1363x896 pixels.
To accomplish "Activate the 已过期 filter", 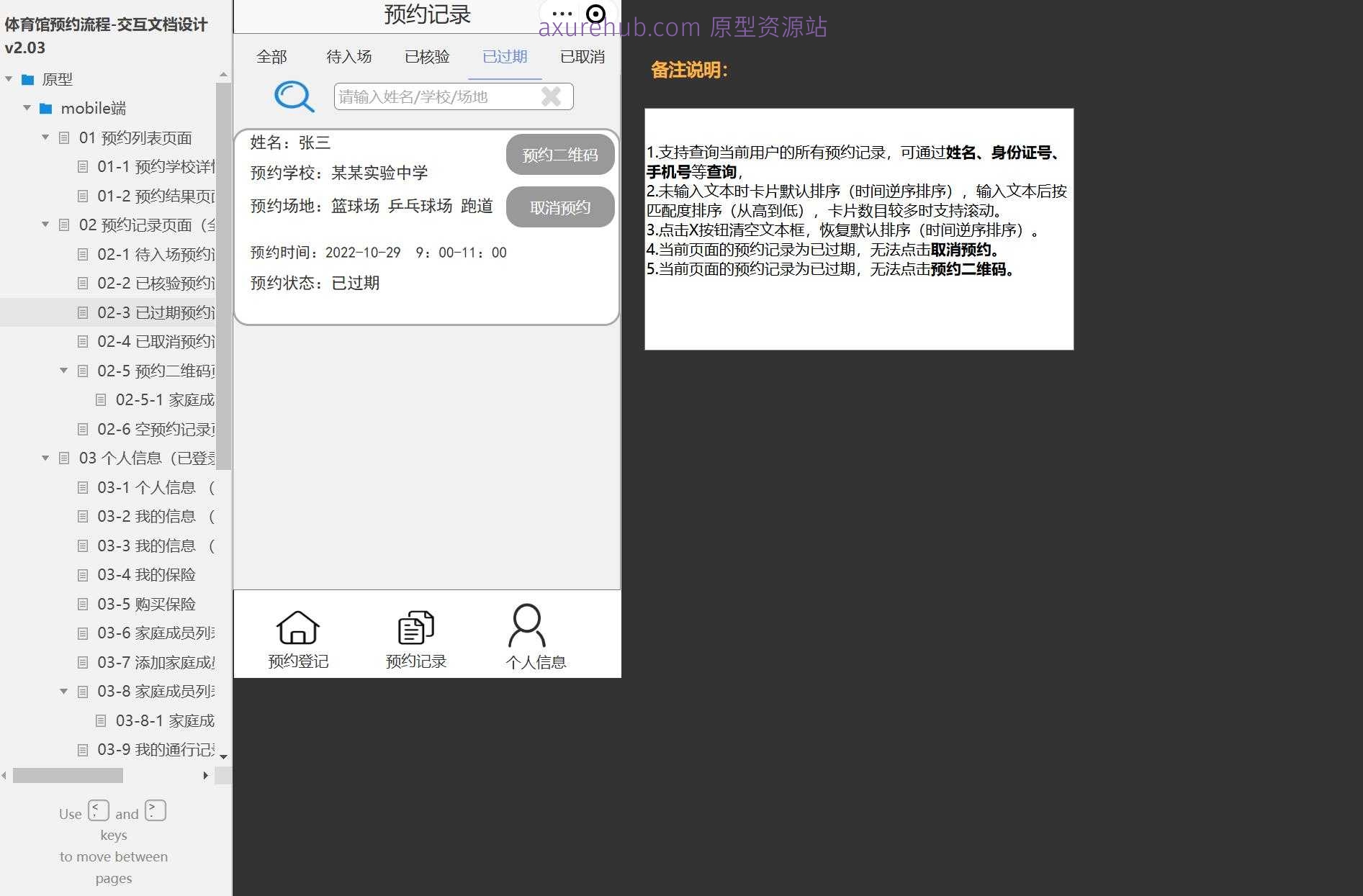I will [x=505, y=56].
